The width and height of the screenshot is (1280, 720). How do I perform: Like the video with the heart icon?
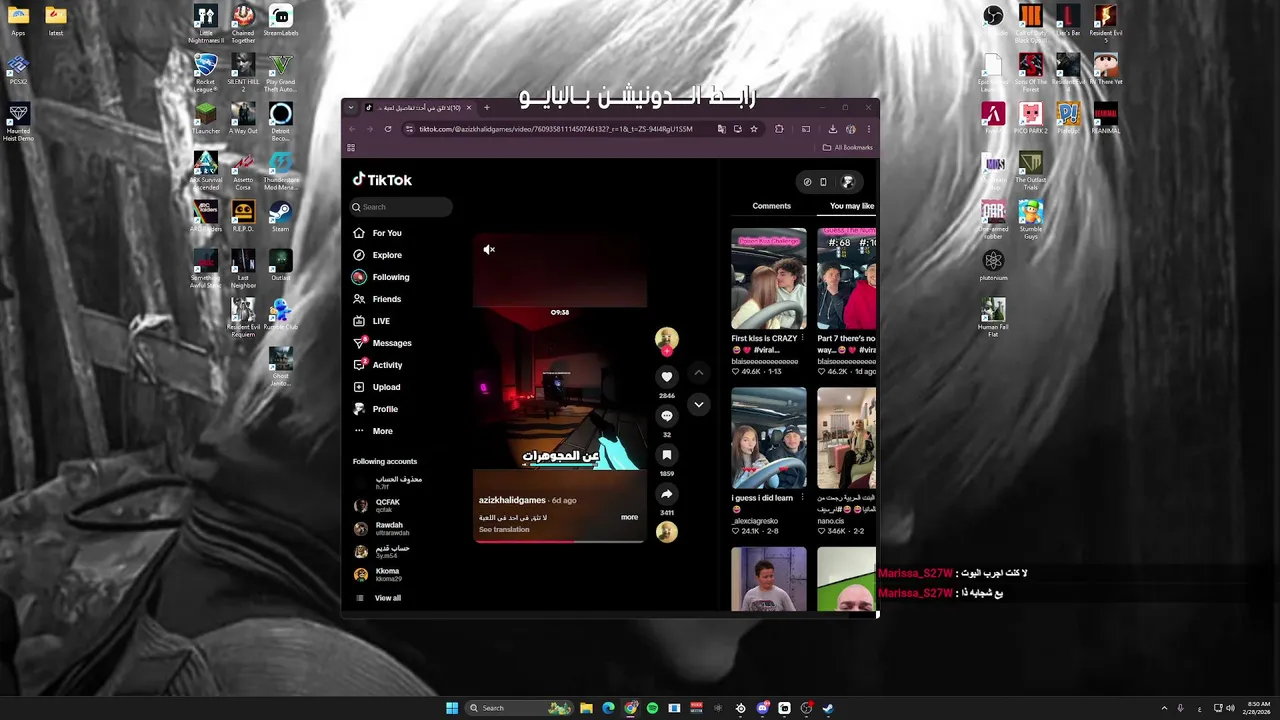pyautogui.click(x=667, y=377)
